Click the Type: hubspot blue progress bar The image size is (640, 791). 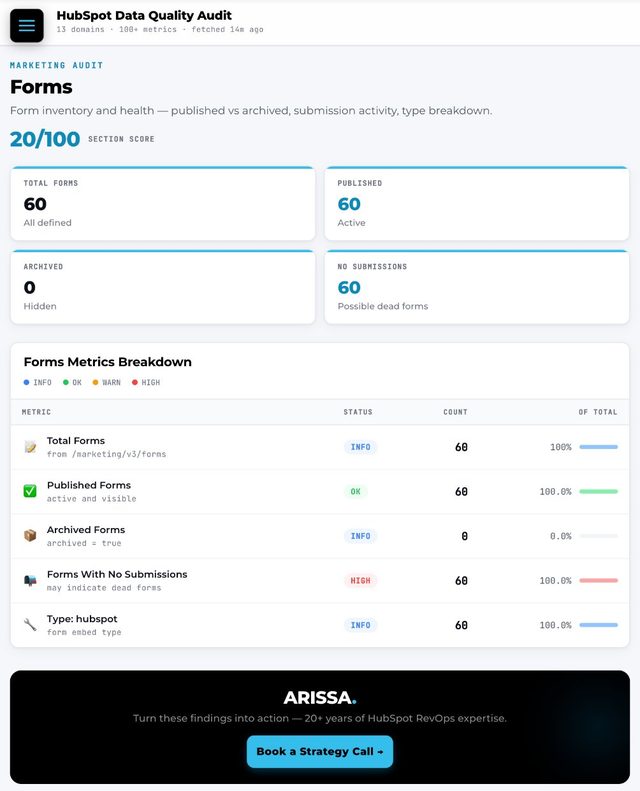tap(599, 625)
